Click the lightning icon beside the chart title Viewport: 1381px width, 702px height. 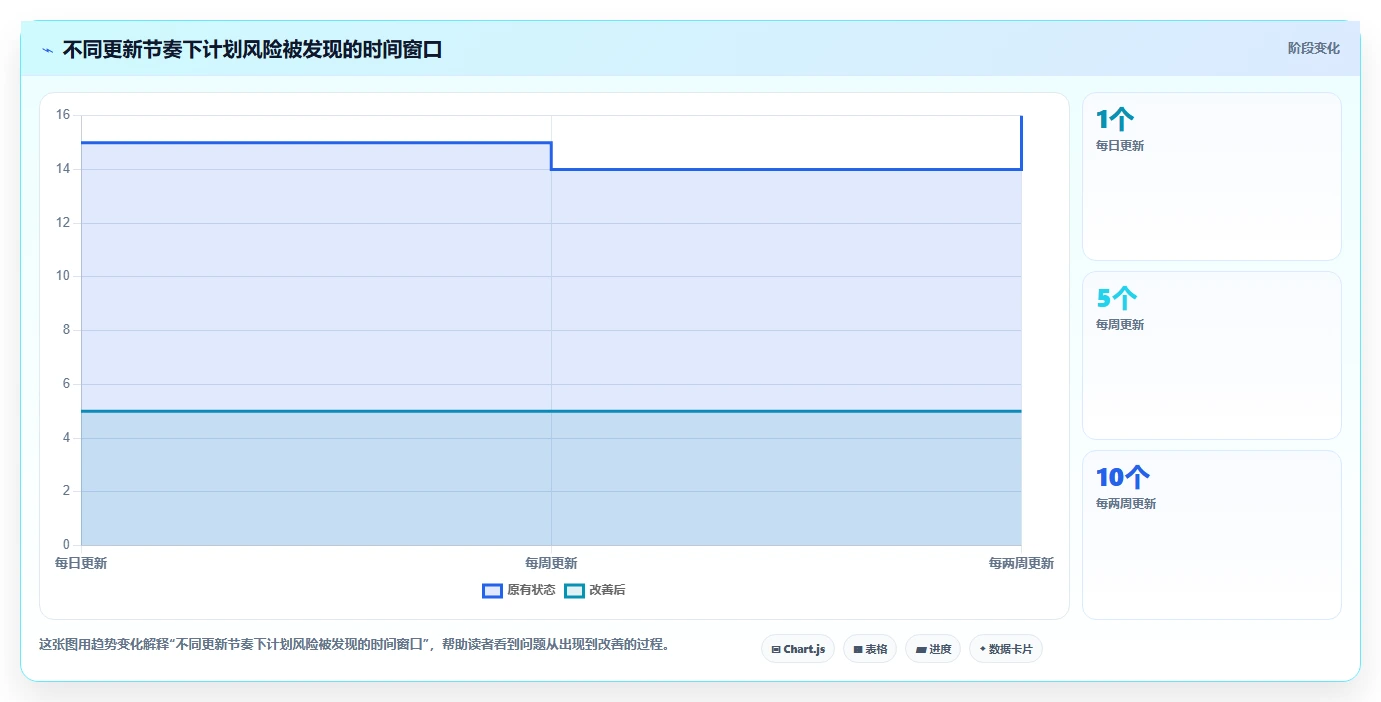[x=47, y=50]
